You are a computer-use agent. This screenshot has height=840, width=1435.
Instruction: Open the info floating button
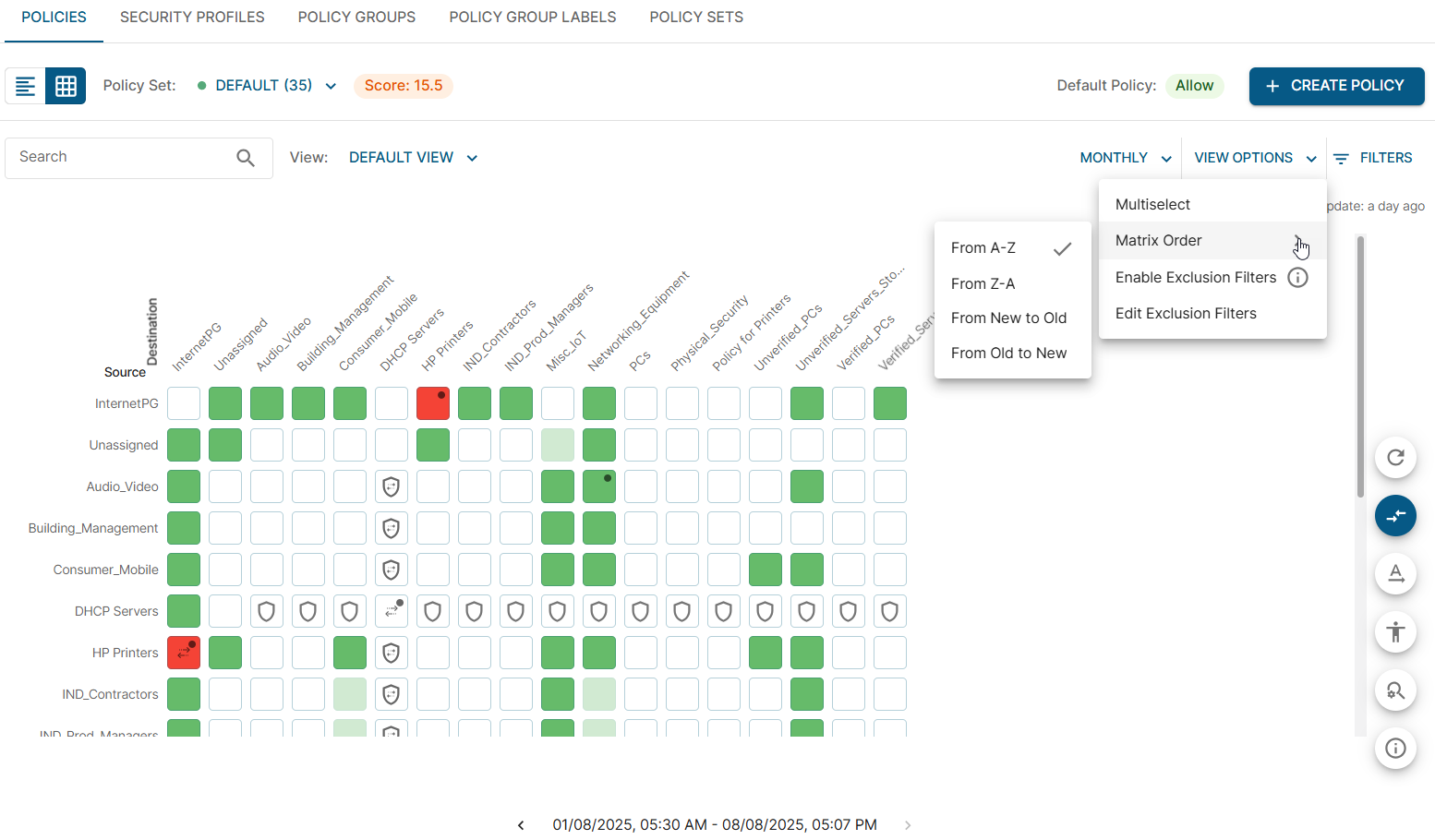click(x=1394, y=748)
